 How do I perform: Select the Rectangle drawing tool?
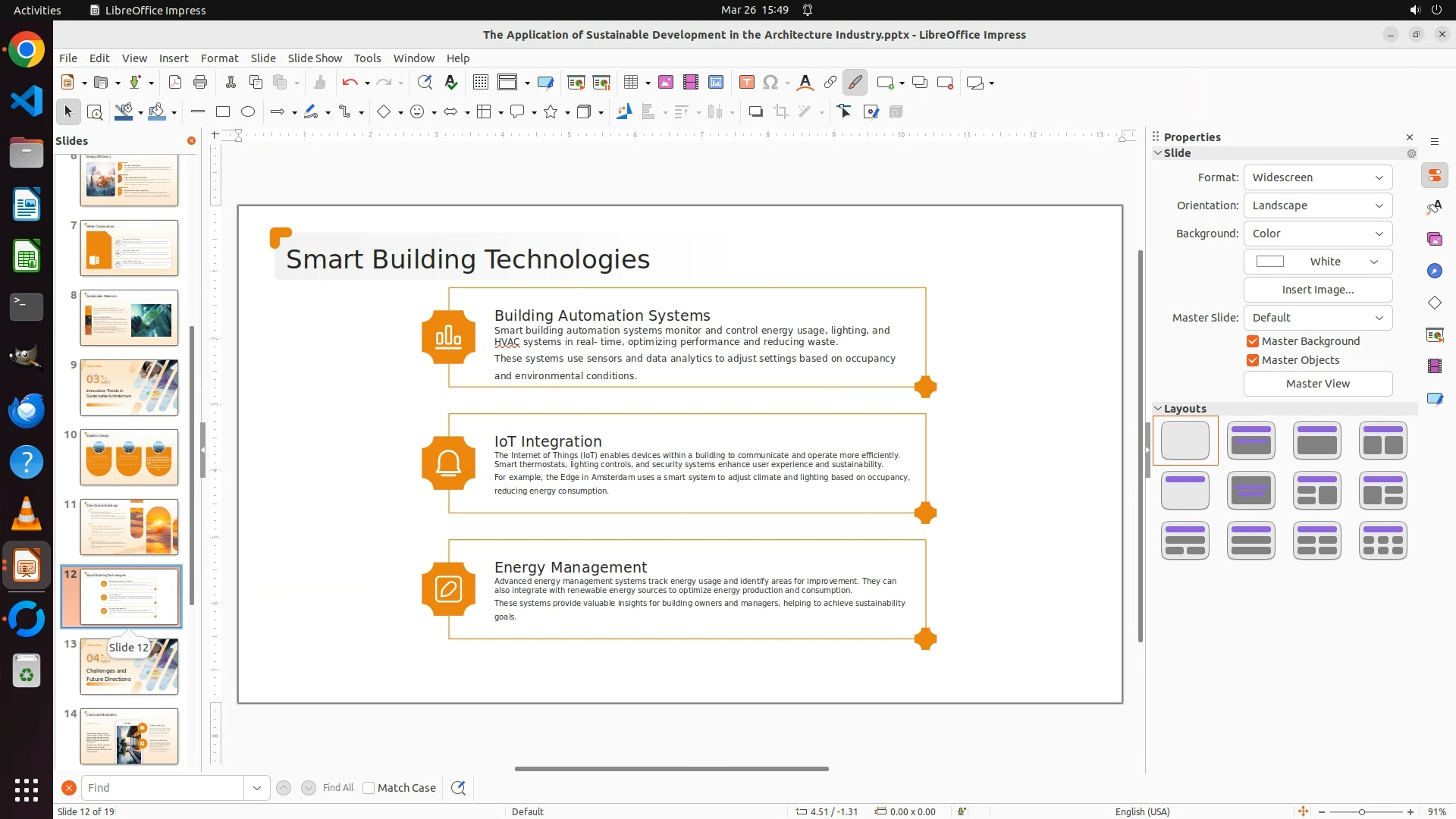223,112
